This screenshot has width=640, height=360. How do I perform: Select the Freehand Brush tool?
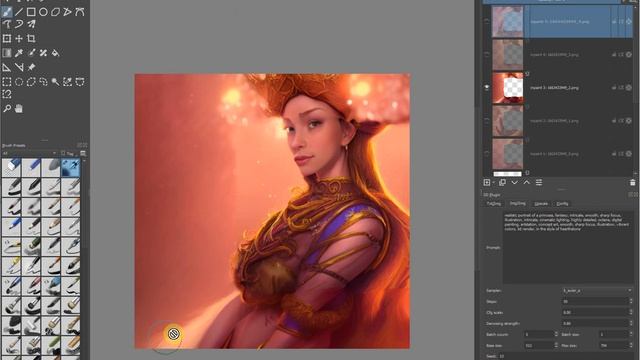(x=7, y=12)
